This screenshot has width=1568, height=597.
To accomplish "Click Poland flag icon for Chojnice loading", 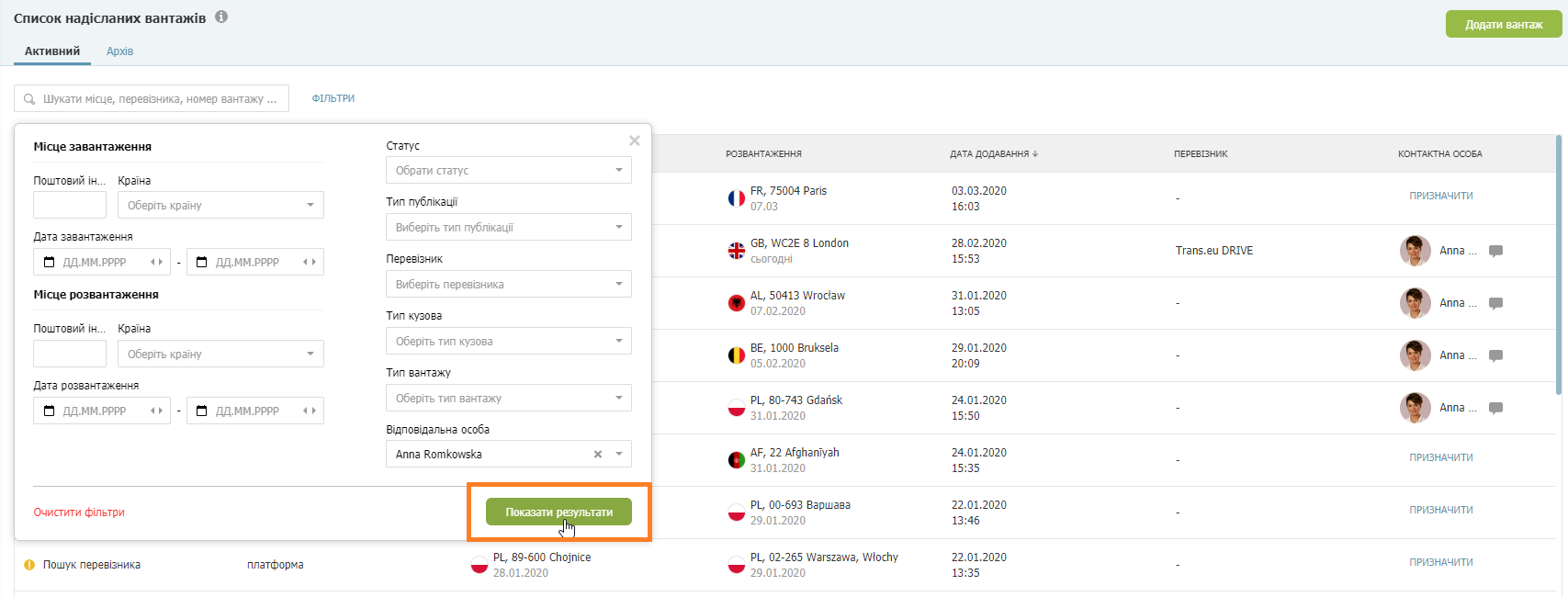I will click(479, 565).
